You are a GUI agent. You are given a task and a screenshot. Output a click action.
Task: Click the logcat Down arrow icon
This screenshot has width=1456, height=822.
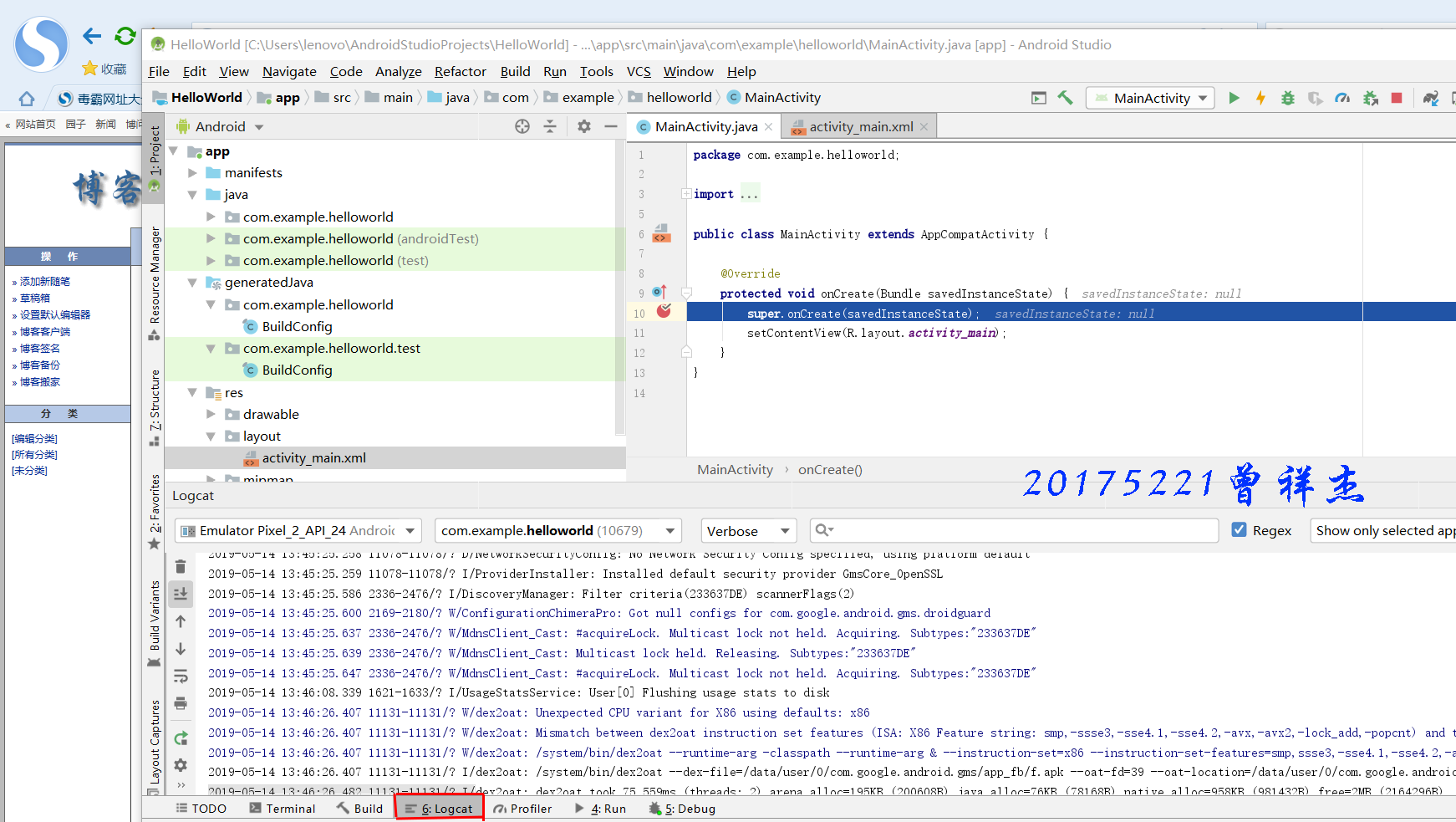pyautogui.click(x=181, y=649)
